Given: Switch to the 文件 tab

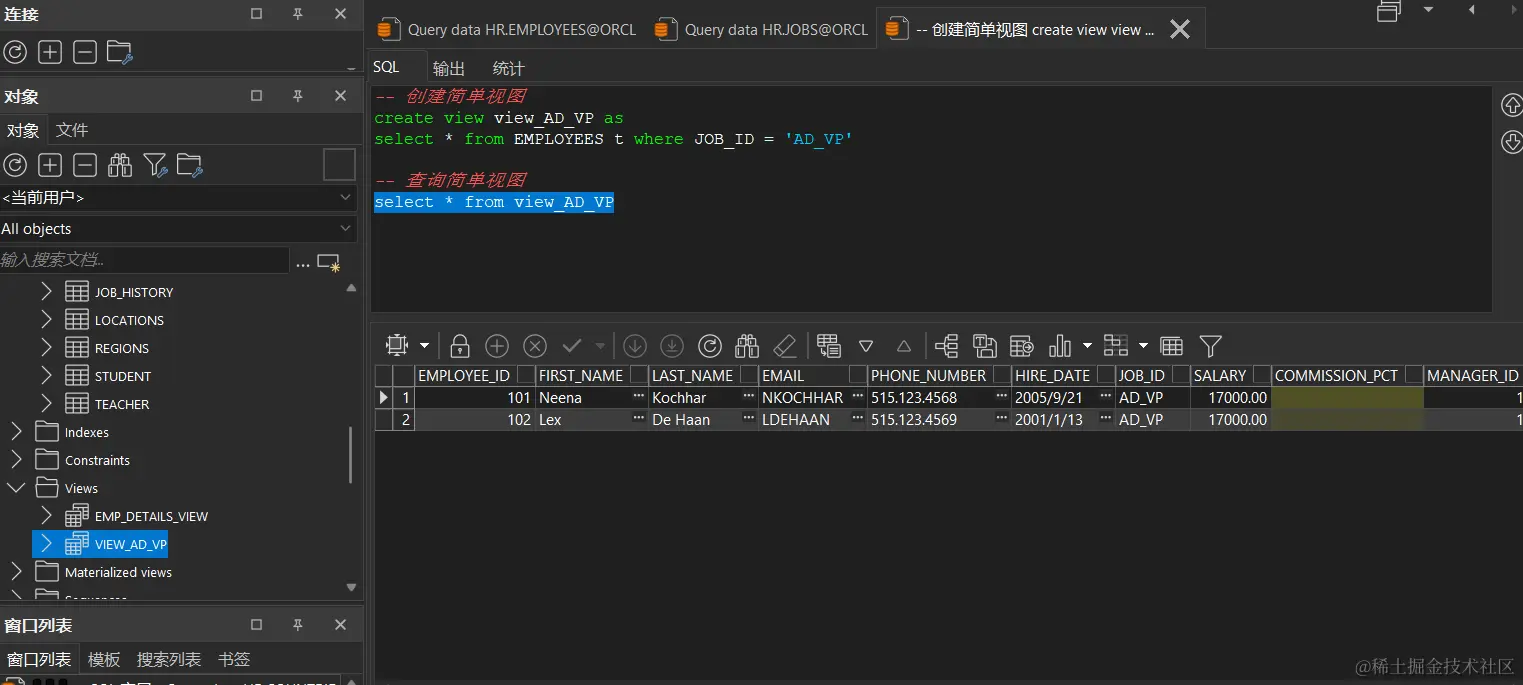Looking at the screenshot, I should (x=72, y=130).
